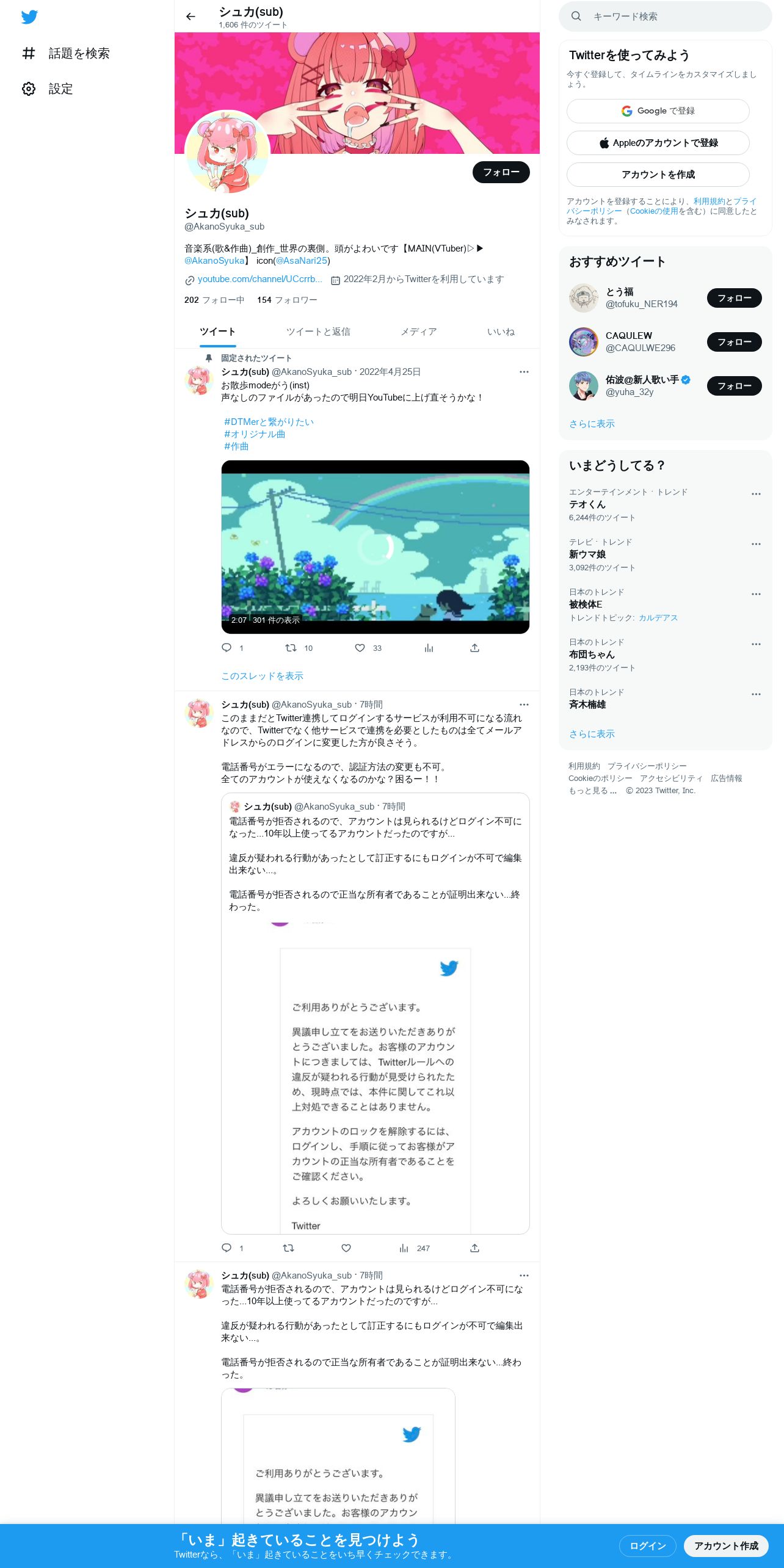Viewport: 784px width, 1568px height.
Task: Open more options on last 電話番号 tweet
Action: point(524,1276)
